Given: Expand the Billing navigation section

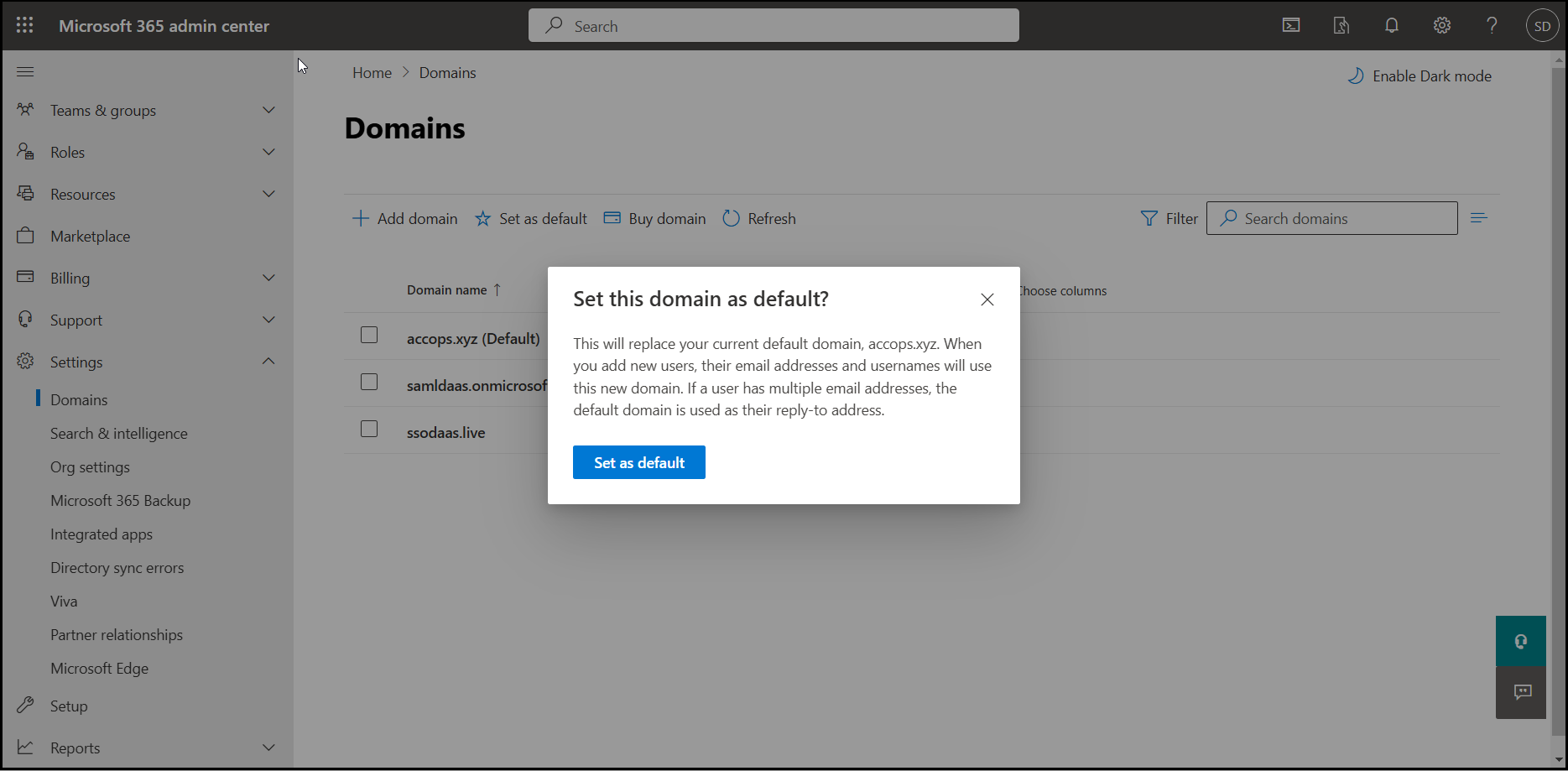Looking at the screenshot, I should 268,278.
